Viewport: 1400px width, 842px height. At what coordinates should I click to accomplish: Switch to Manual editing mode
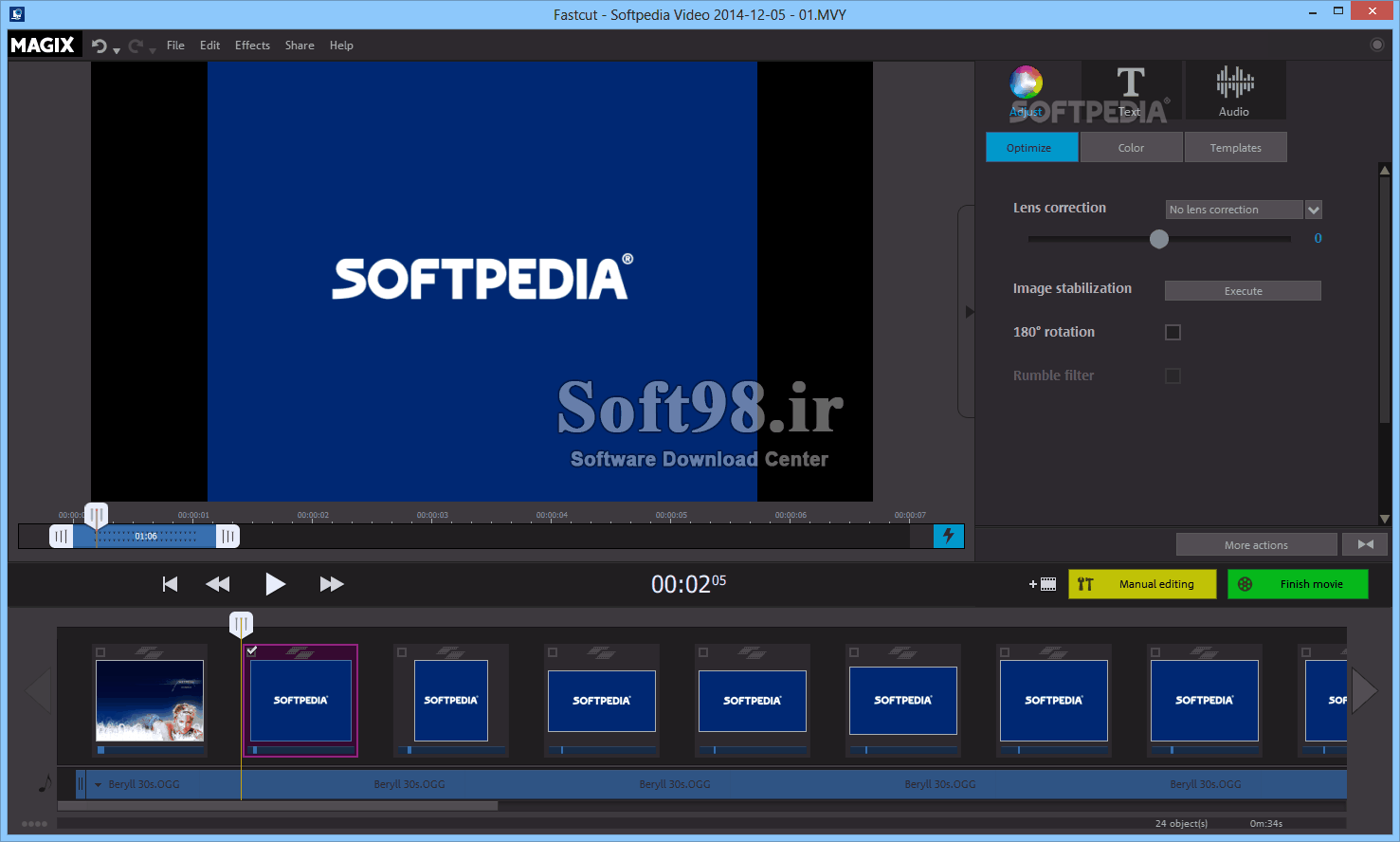coord(1142,584)
